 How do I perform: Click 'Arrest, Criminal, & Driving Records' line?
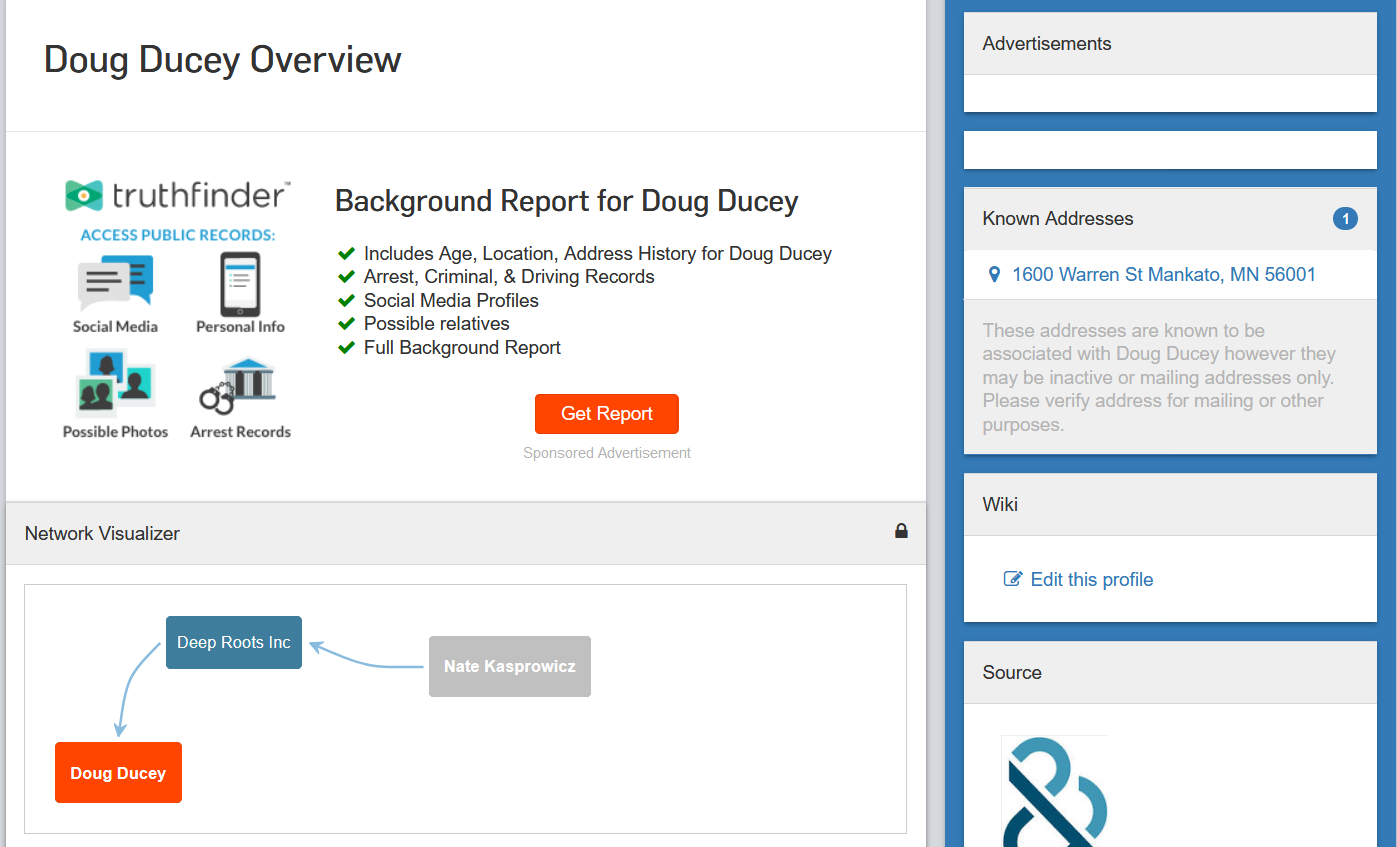(x=509, y=277)
